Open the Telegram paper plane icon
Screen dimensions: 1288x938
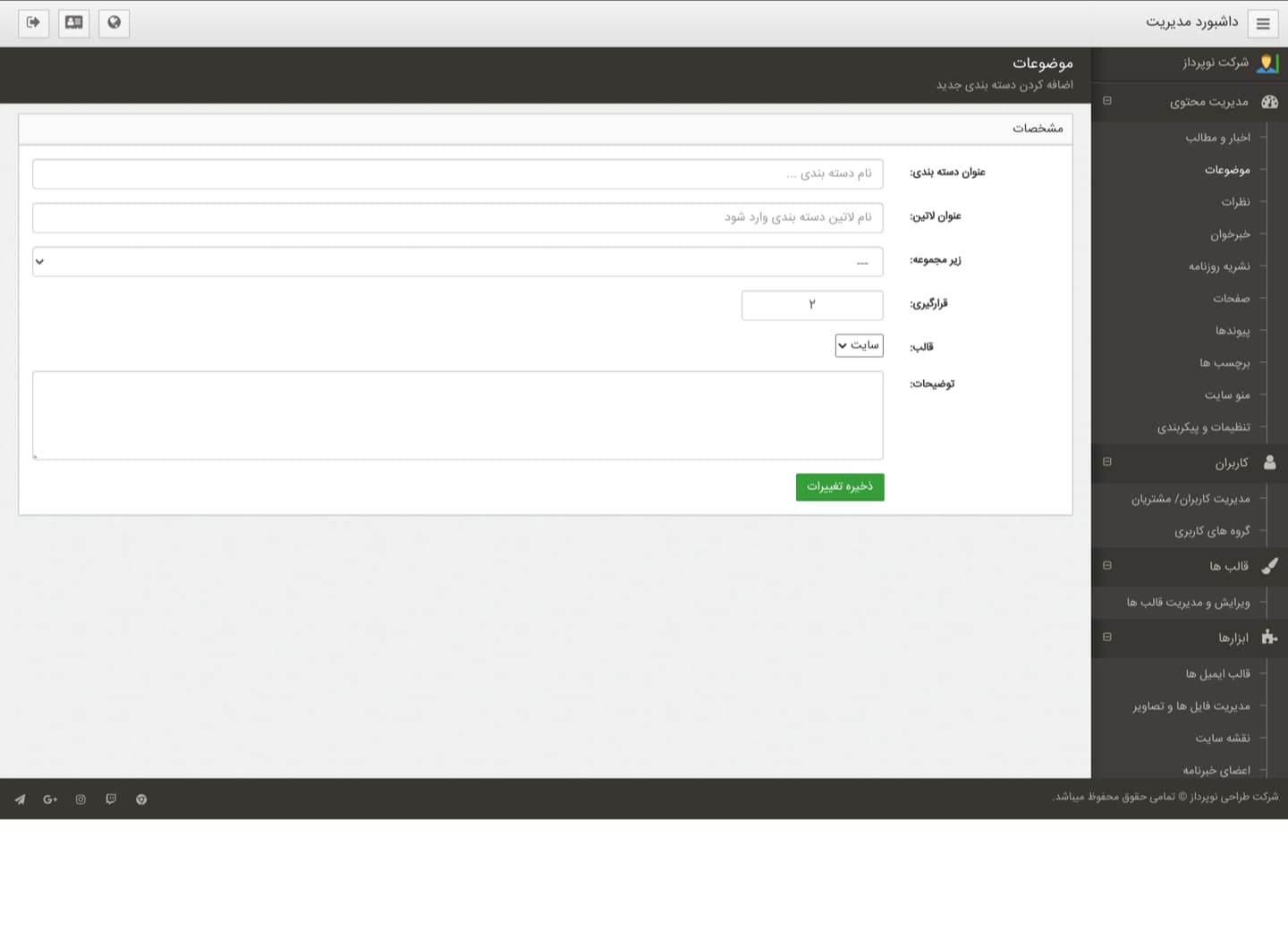click(x=20, y=799)
